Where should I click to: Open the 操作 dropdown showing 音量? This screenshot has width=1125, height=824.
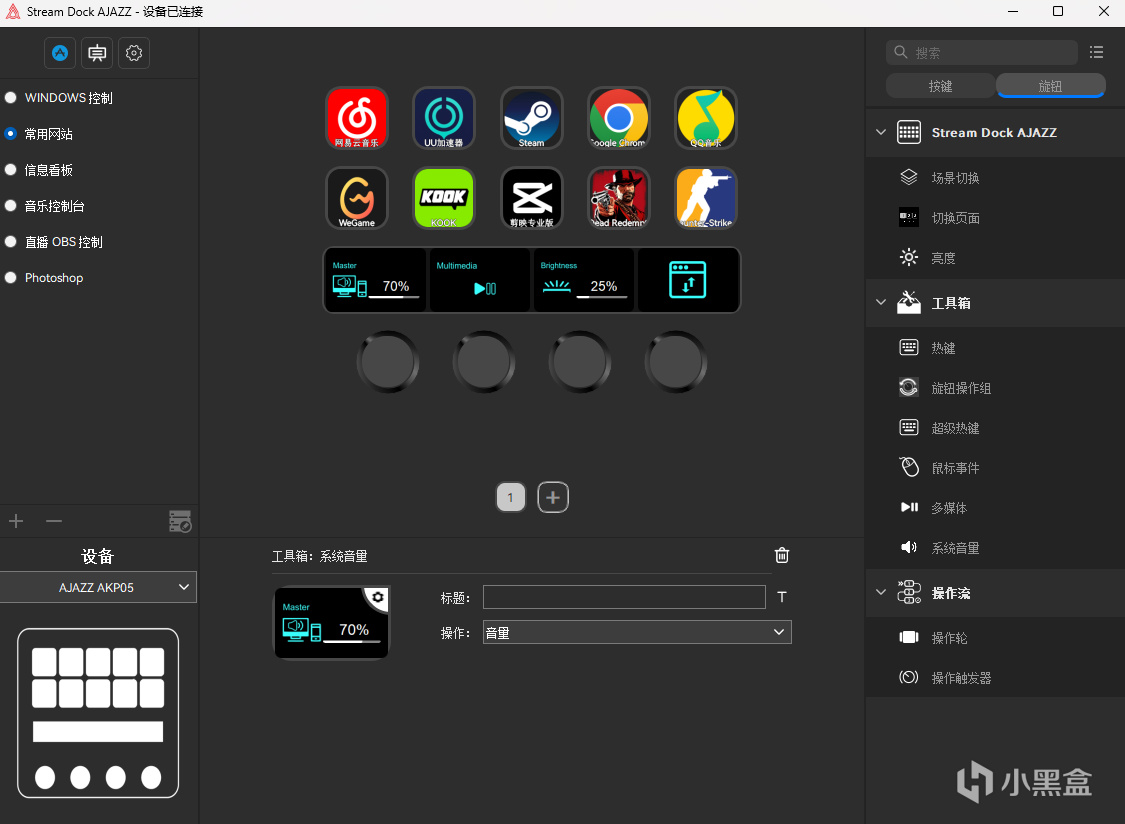(637, 632)
